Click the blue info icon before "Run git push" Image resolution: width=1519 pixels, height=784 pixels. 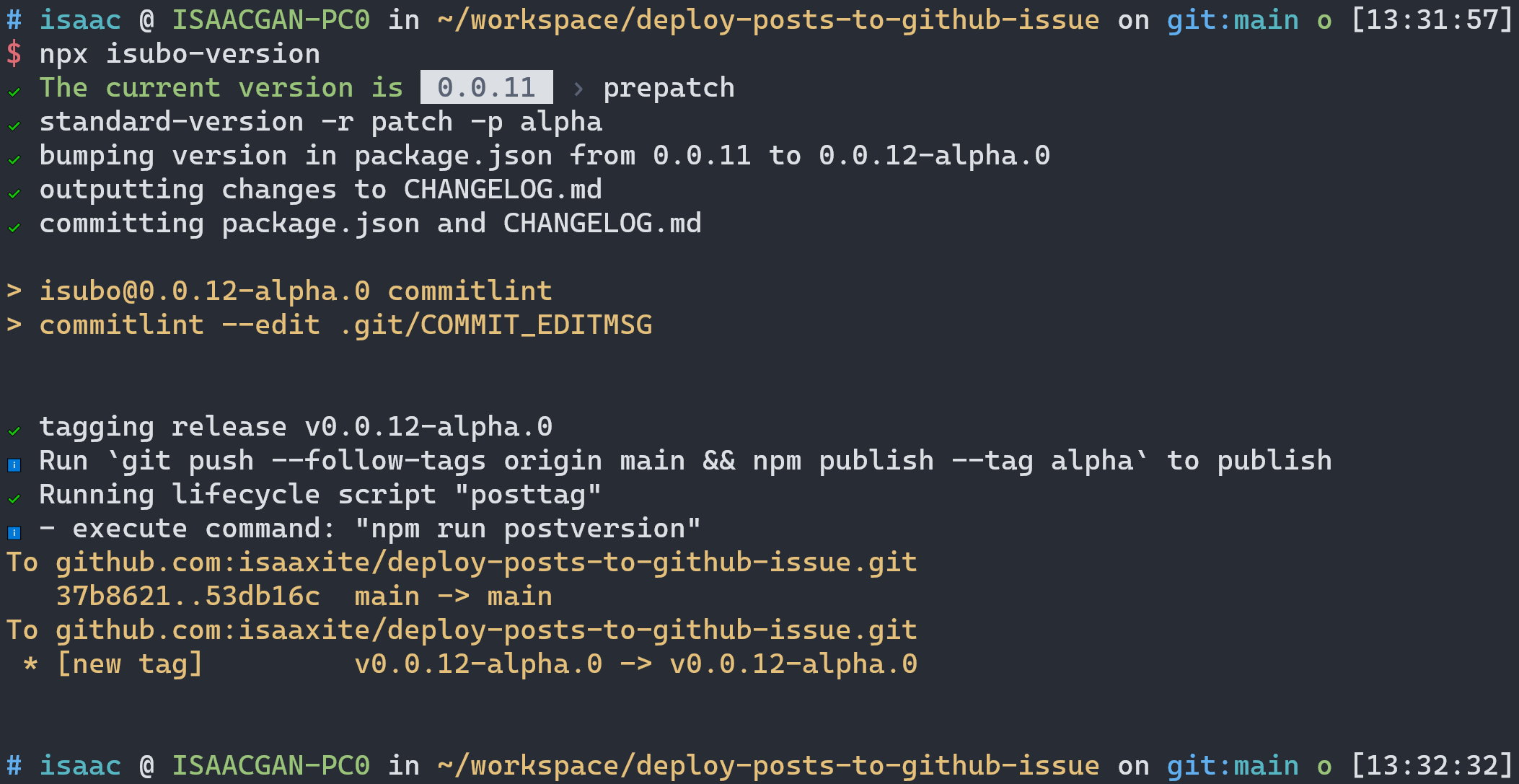(x=14, y=465)
